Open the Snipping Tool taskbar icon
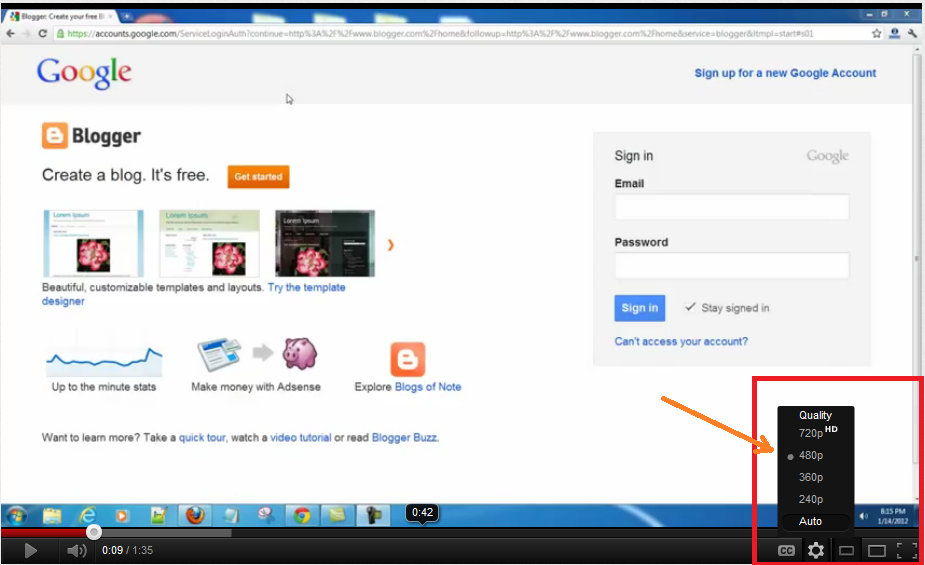The image size is (925, 565). coord(265,516)
